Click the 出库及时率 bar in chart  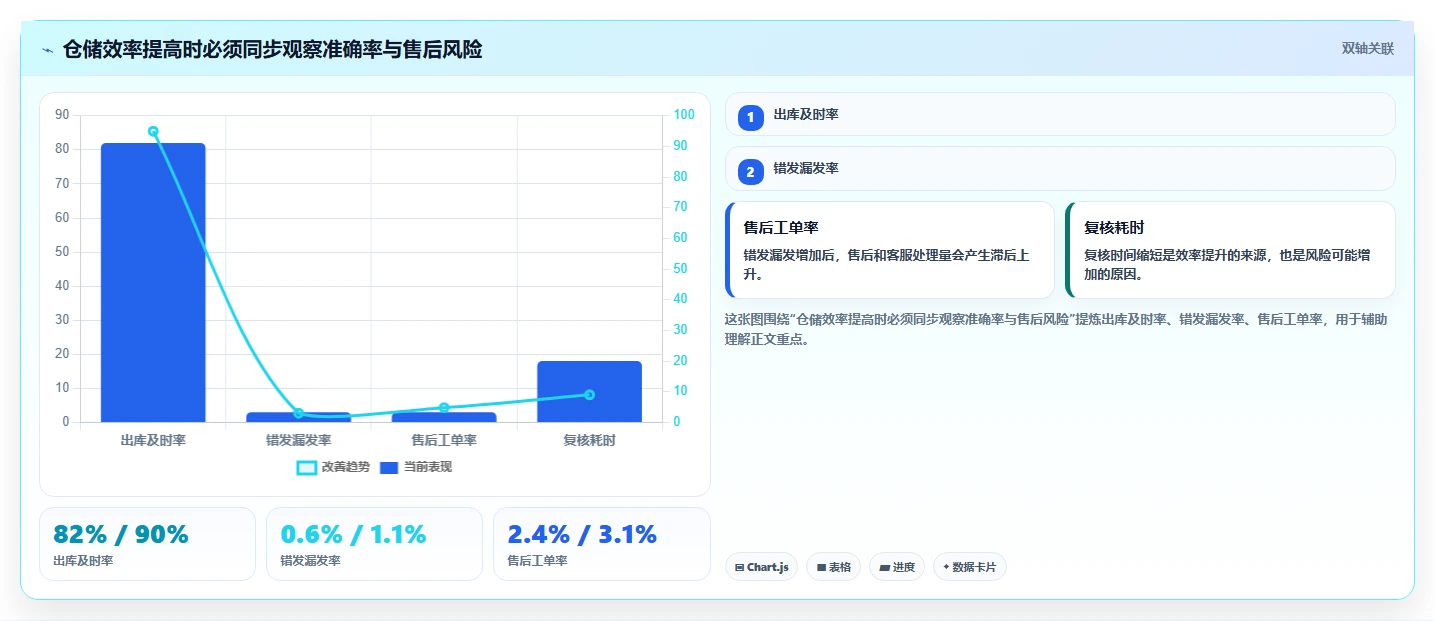tap(153, 282)
